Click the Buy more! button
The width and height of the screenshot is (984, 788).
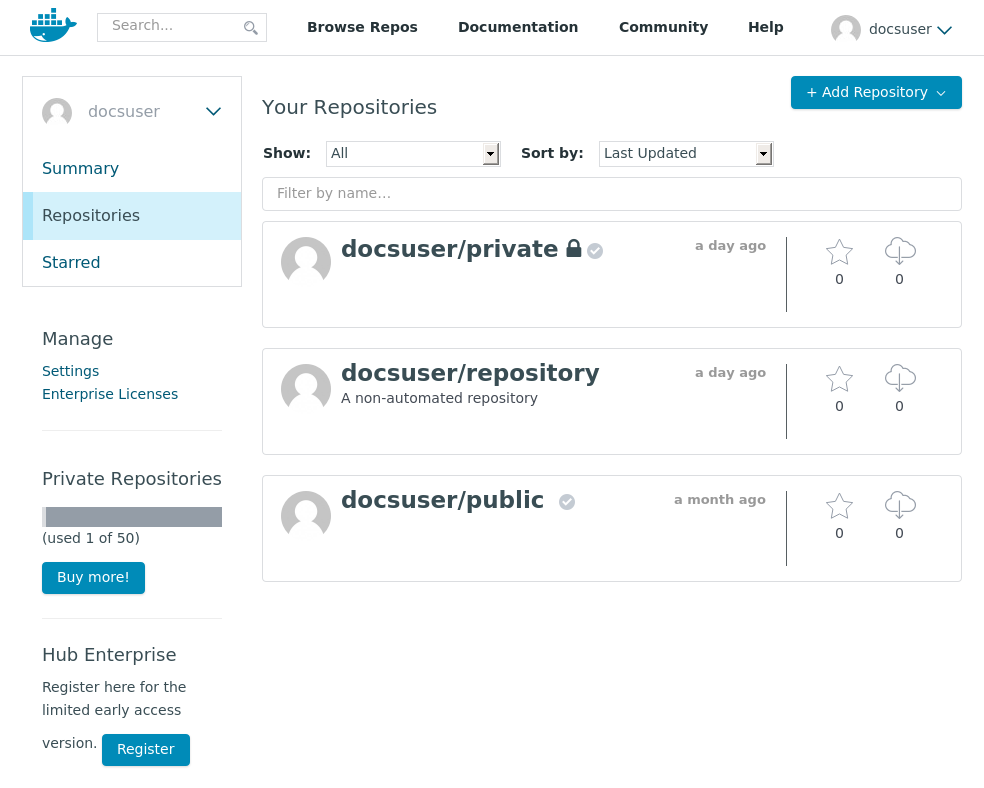(x=94, y=577)
